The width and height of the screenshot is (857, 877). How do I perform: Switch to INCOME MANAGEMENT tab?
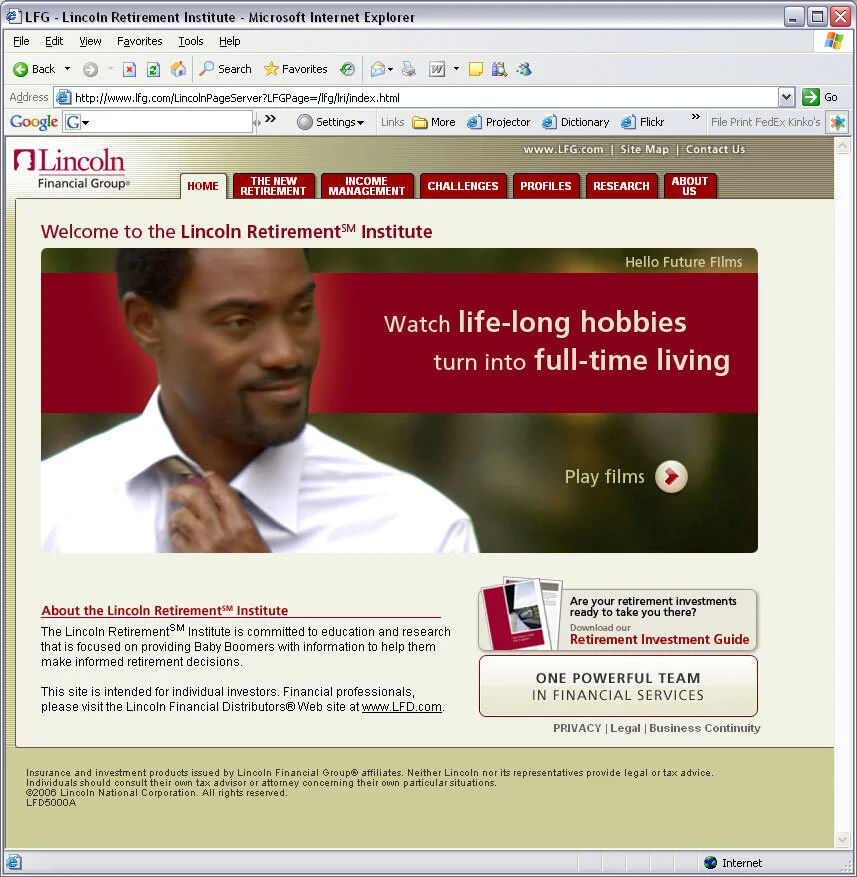(x=367, y=186)
